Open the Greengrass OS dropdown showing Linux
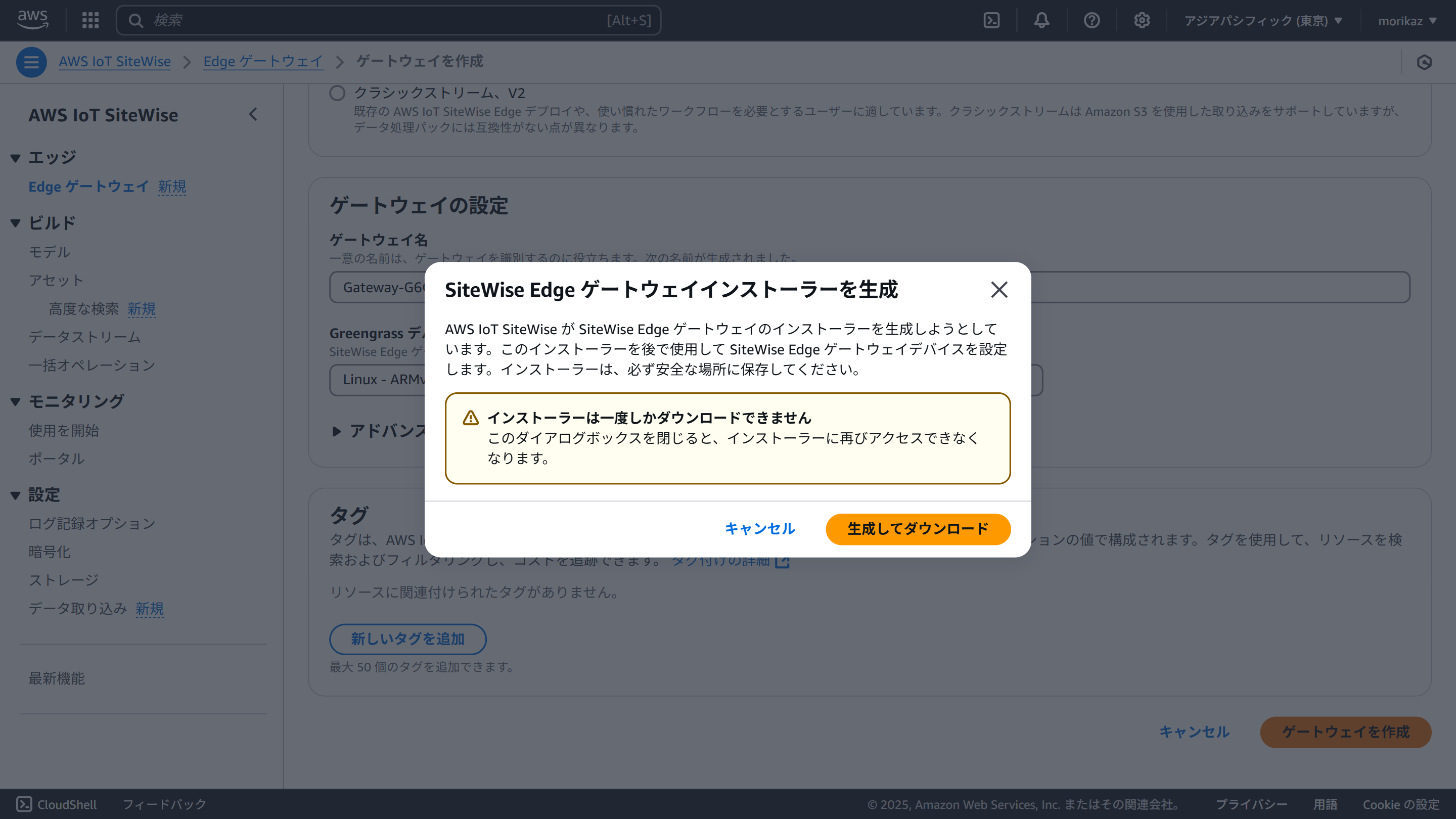 686,379
